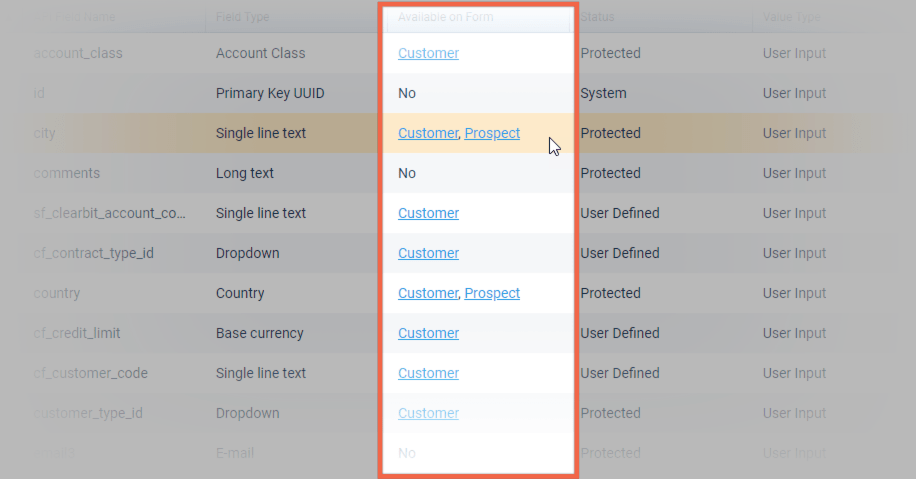Screen dimensions: 916x479
Task: Open the Prospect link in city row
Action: [492, 133]
